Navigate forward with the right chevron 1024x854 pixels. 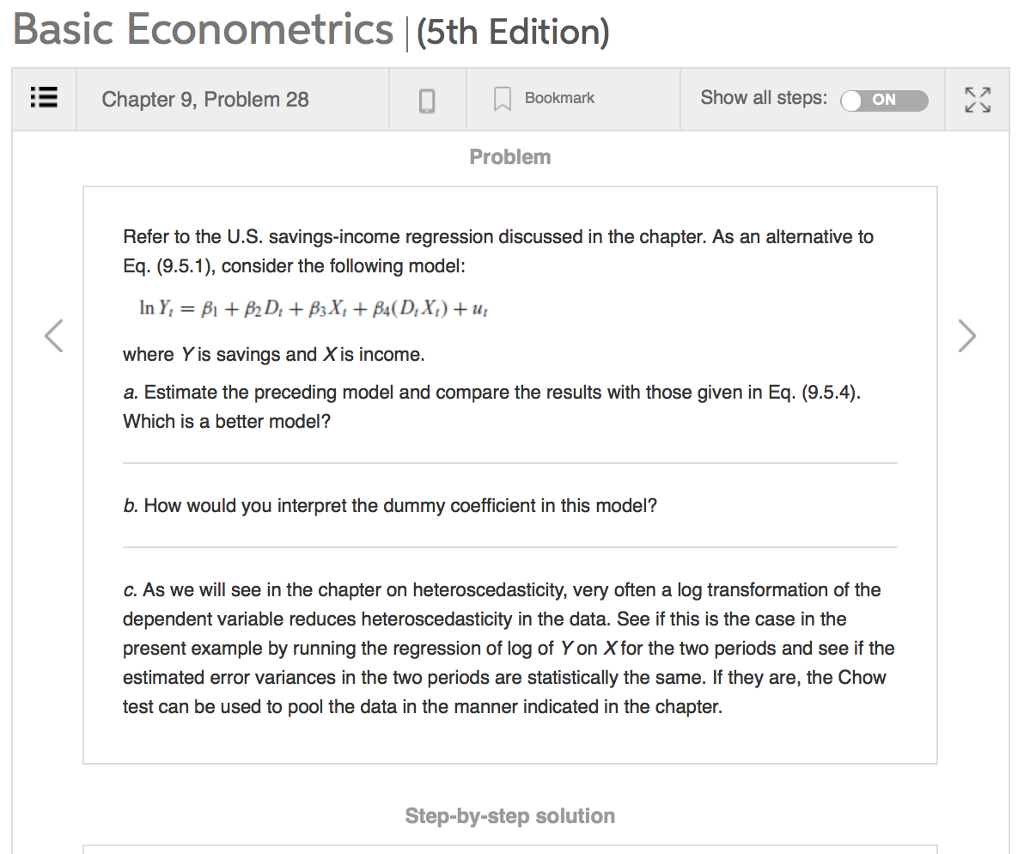pos(967,336)
